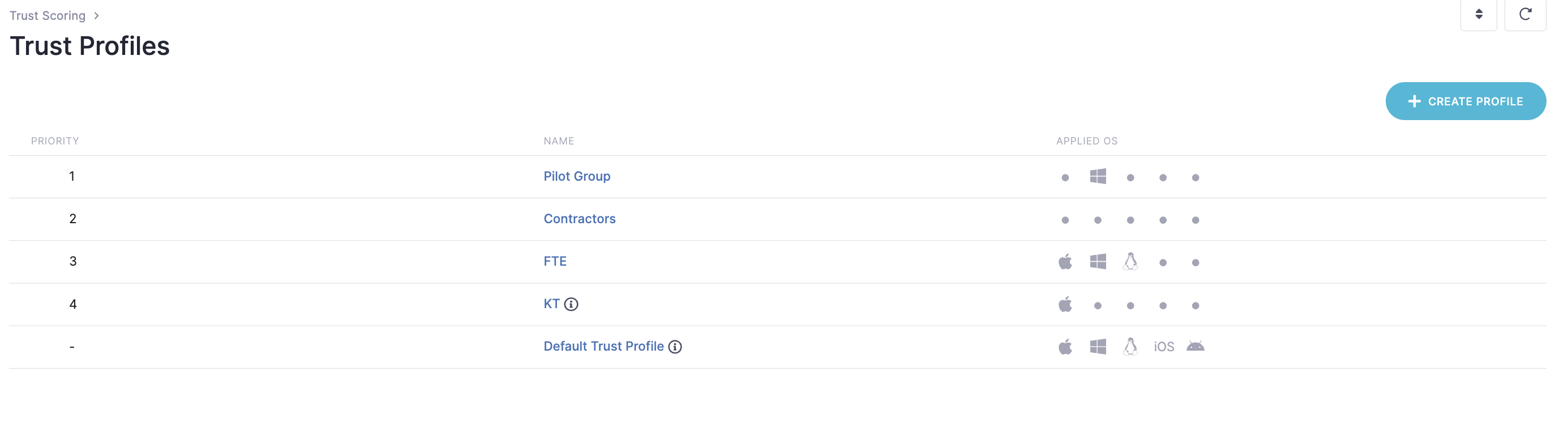Open the KT trust profile link

click(551, 304)
